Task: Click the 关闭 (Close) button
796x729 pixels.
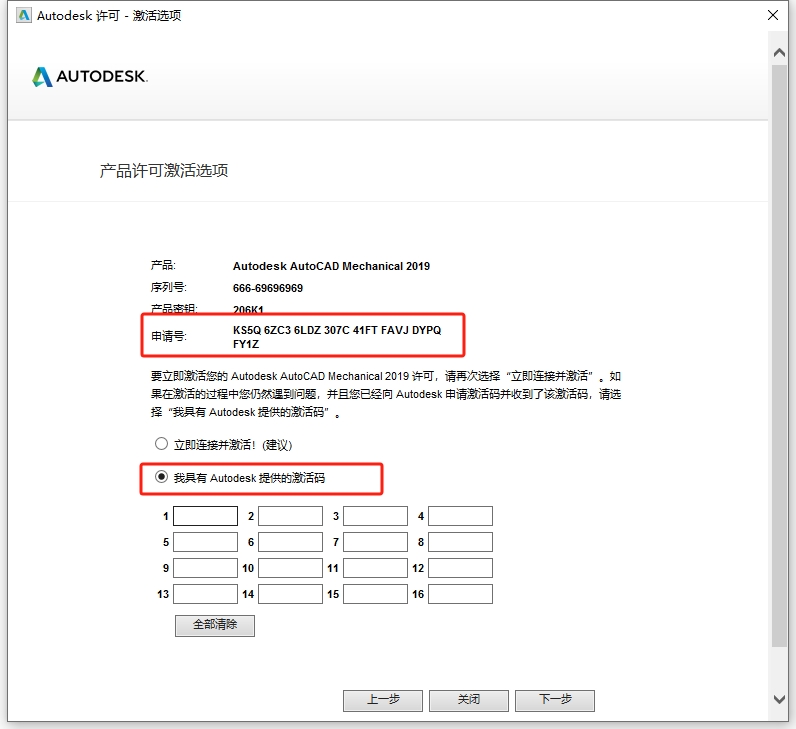Action: pos(469,701)
